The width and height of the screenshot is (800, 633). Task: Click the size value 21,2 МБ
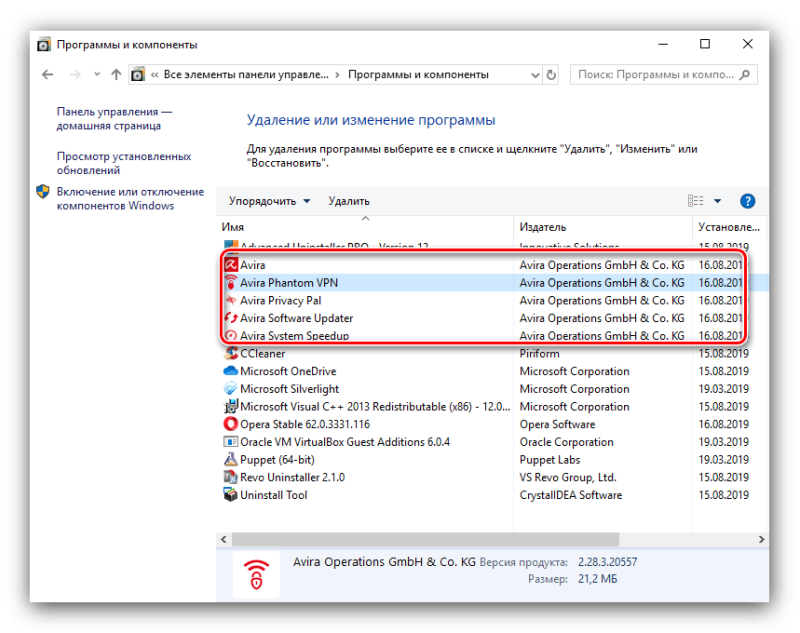coord(597,579)
